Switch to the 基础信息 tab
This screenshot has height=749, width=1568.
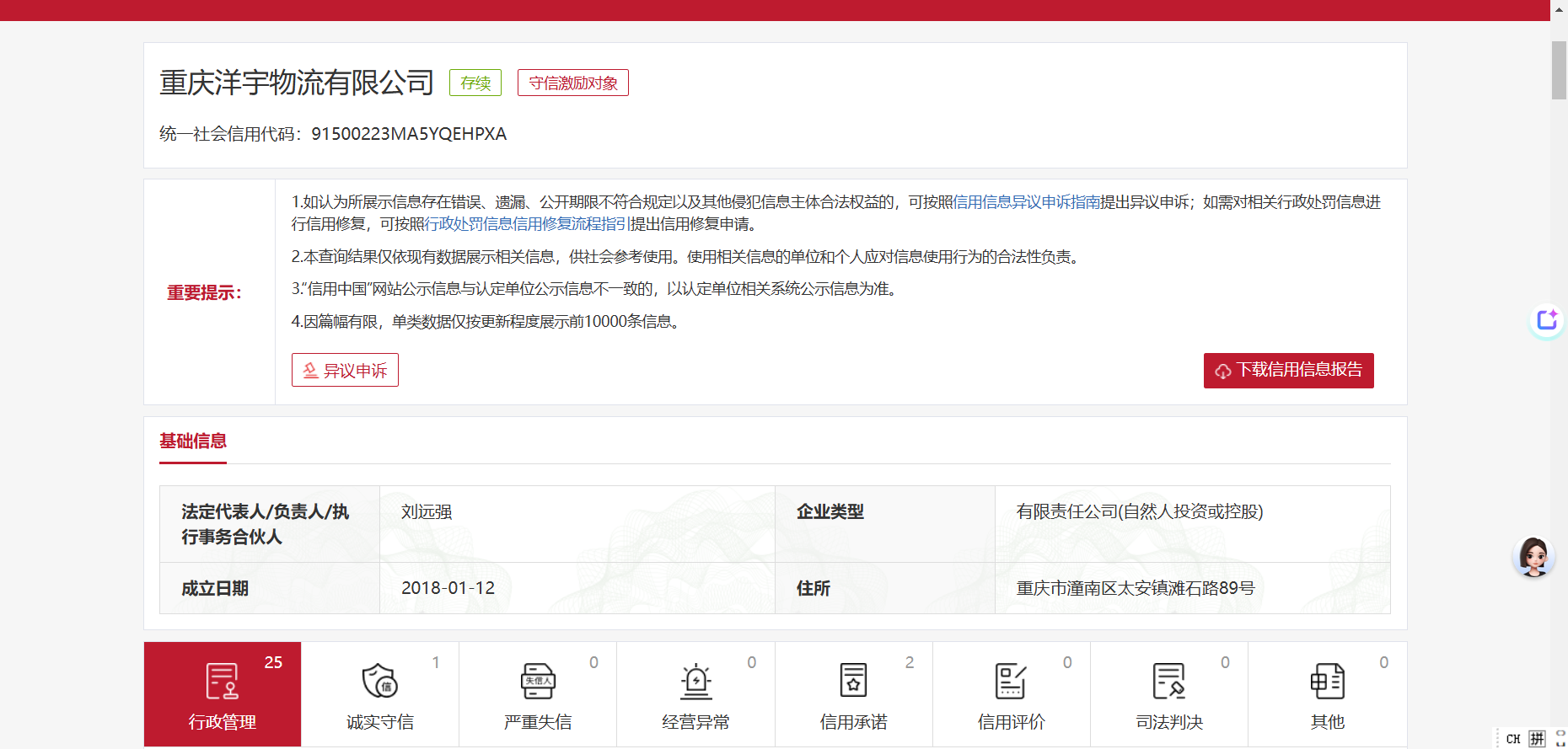(x=193, y=441)
